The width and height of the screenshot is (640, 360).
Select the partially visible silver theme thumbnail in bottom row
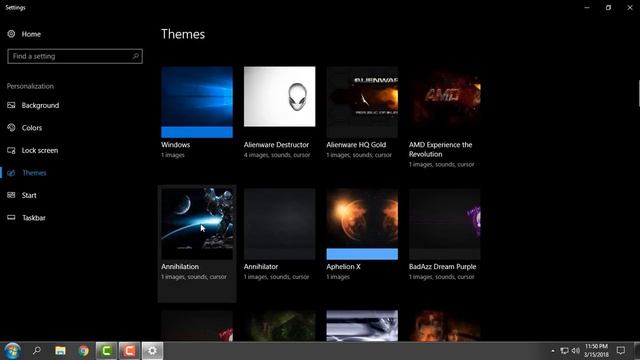[362, 326]
